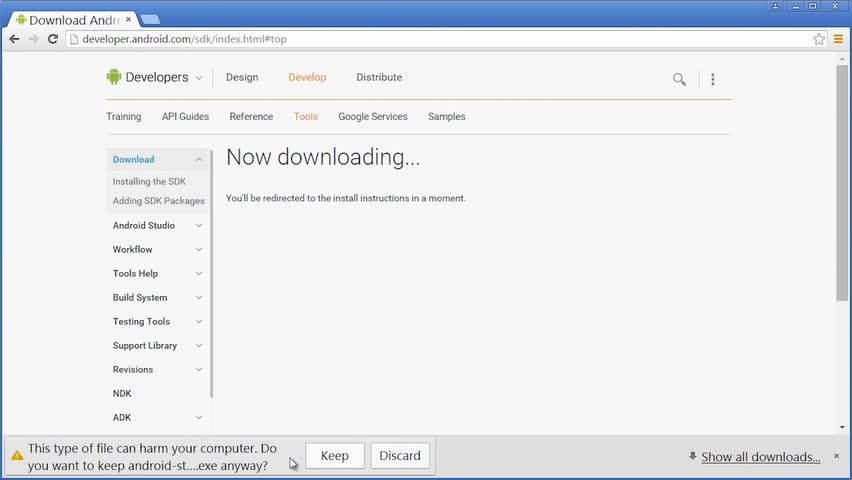Open Support Library sidebar item

(145, 345)
